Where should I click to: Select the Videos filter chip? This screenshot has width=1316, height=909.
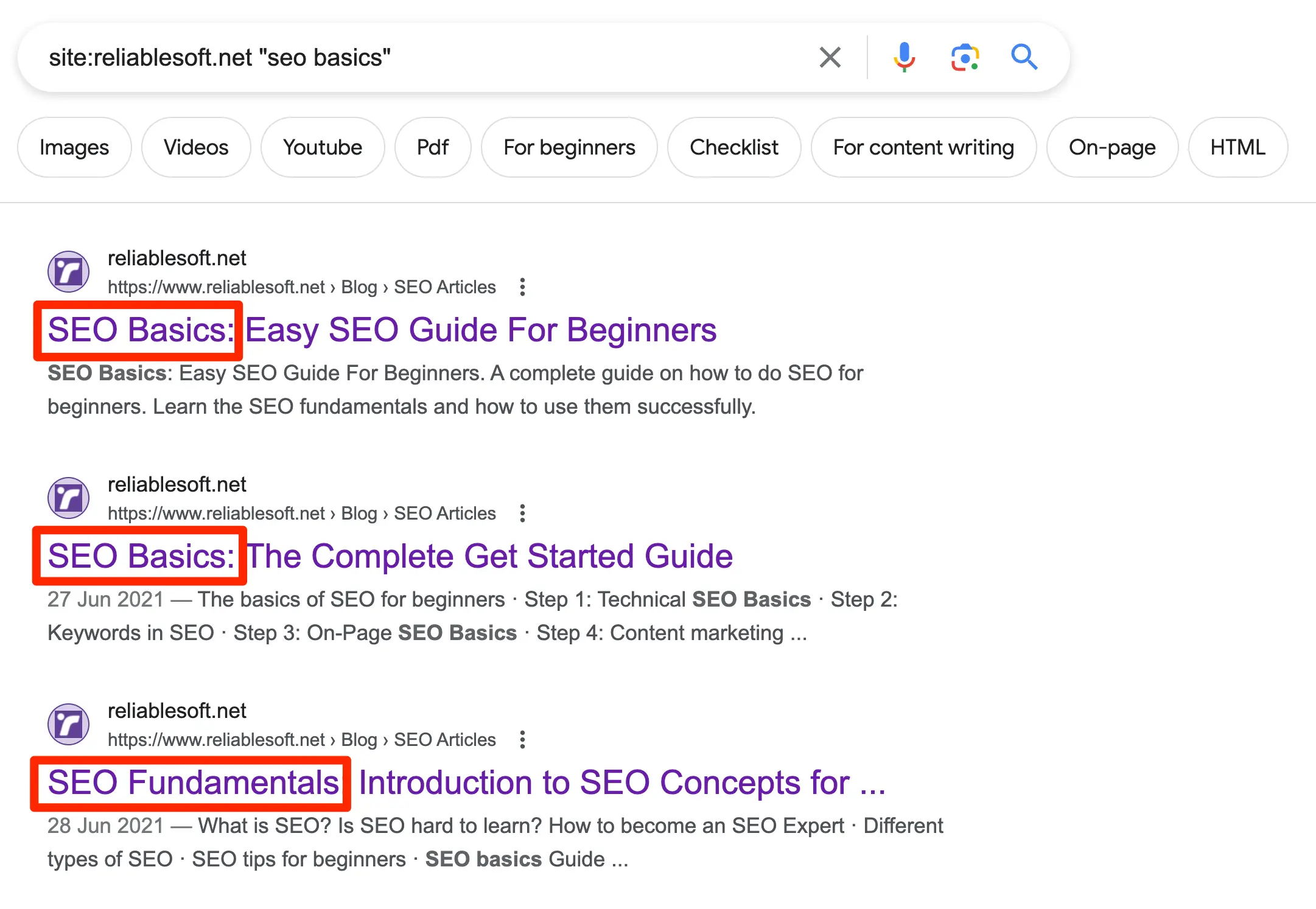(x=196, y=148)
